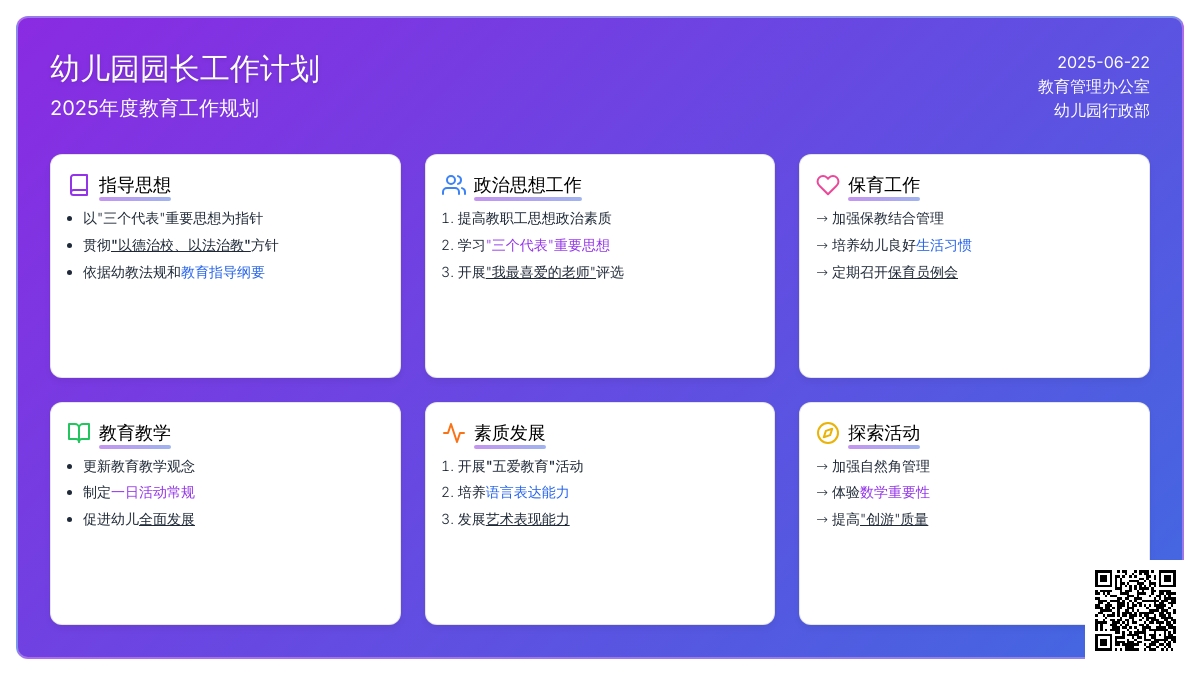Click list item 开展"五爱教育"活动
Screen dimensions: 1200x675
click(521, 466)
